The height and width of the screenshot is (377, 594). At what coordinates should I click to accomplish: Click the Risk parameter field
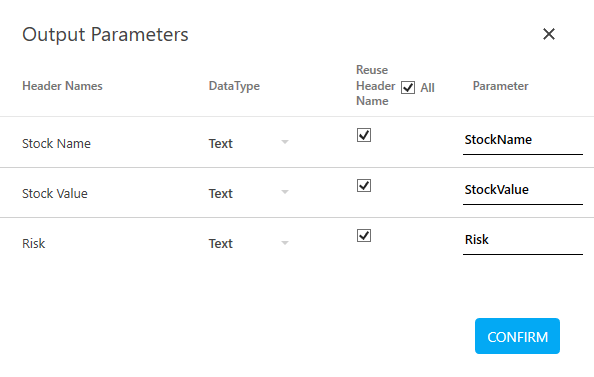(x=523, y=240)
